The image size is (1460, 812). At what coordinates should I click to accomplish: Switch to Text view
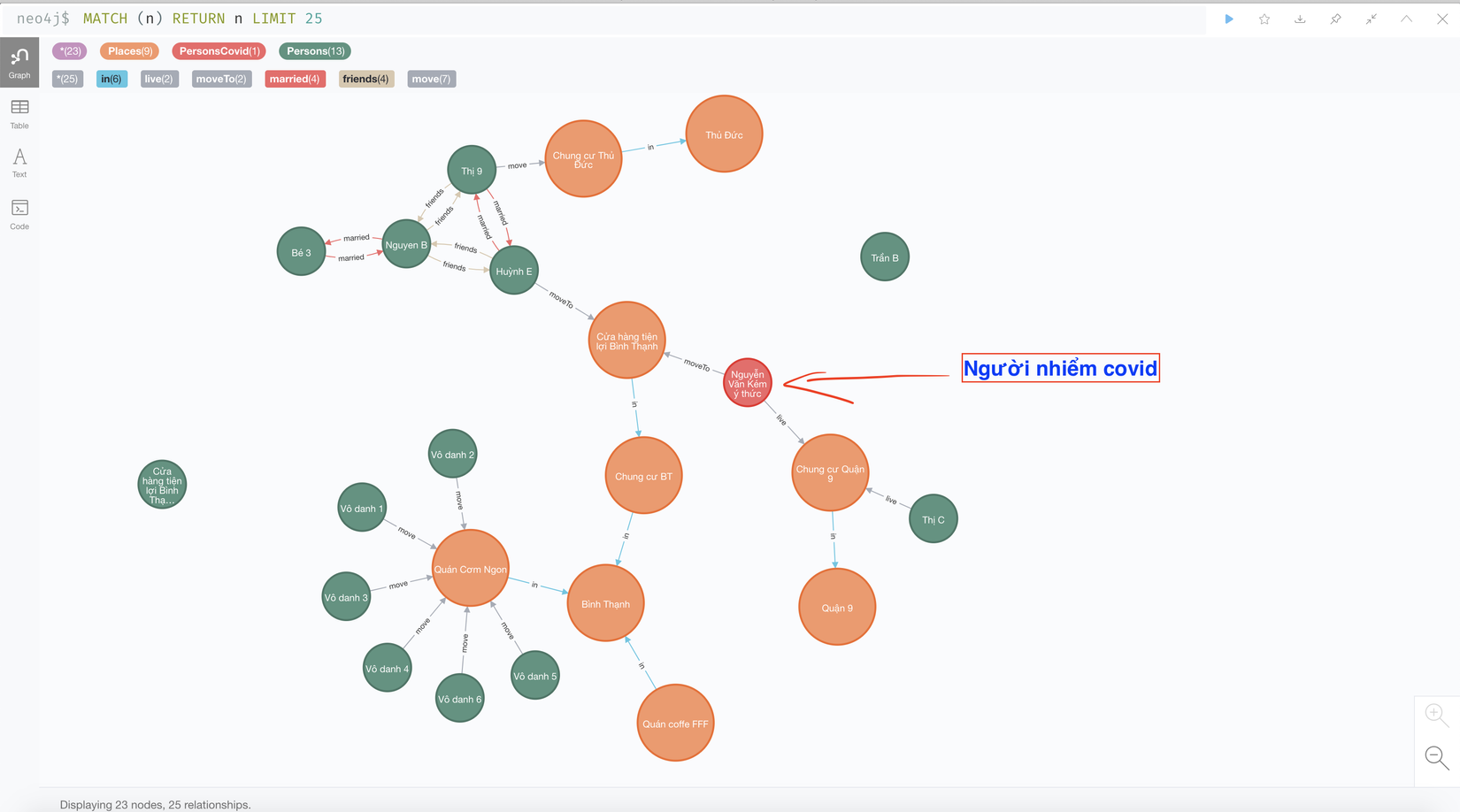point(19,163)
